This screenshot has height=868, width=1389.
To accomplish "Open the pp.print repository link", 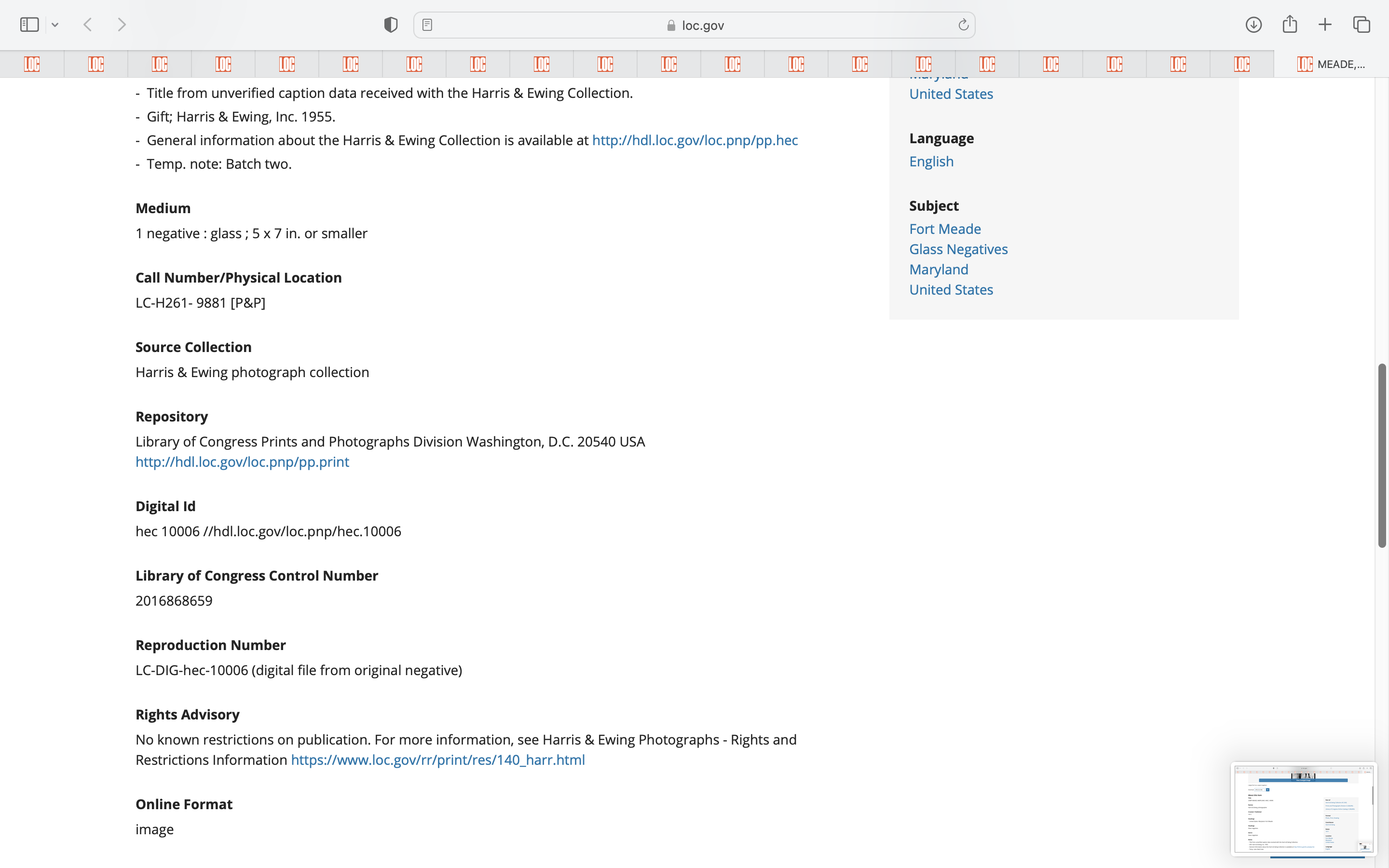I will (x=242, y=461).
